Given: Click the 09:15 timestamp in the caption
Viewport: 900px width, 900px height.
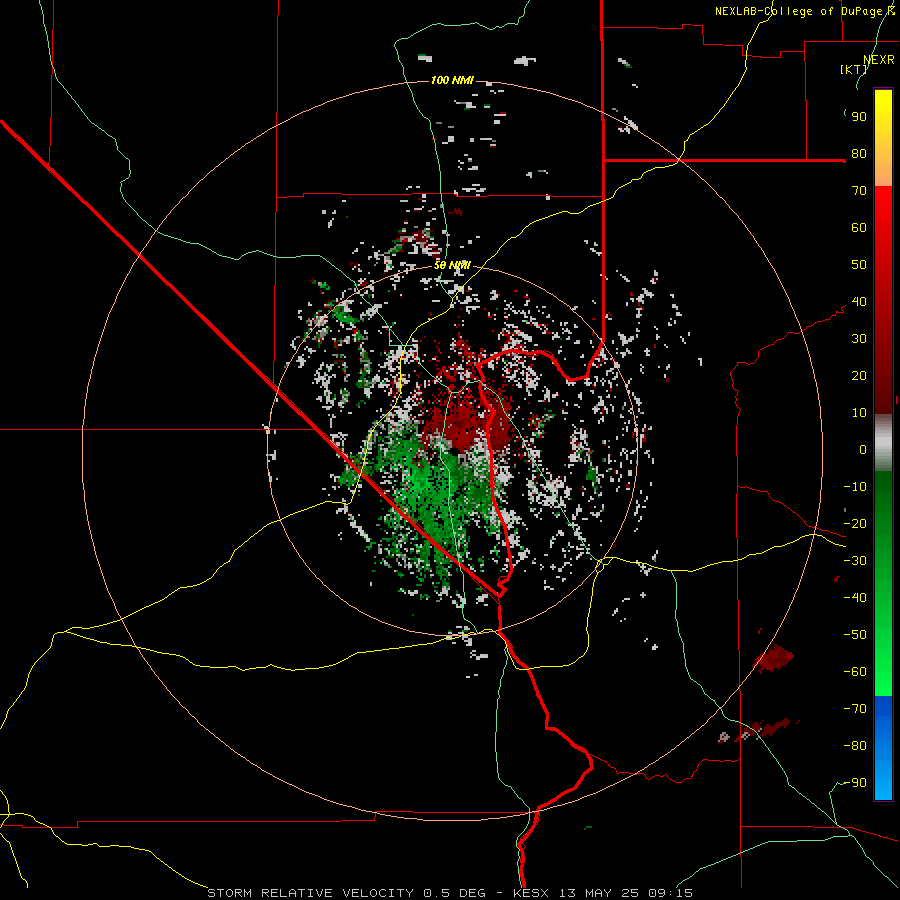Looking at the screenshot, I should (x=670, y=893).
